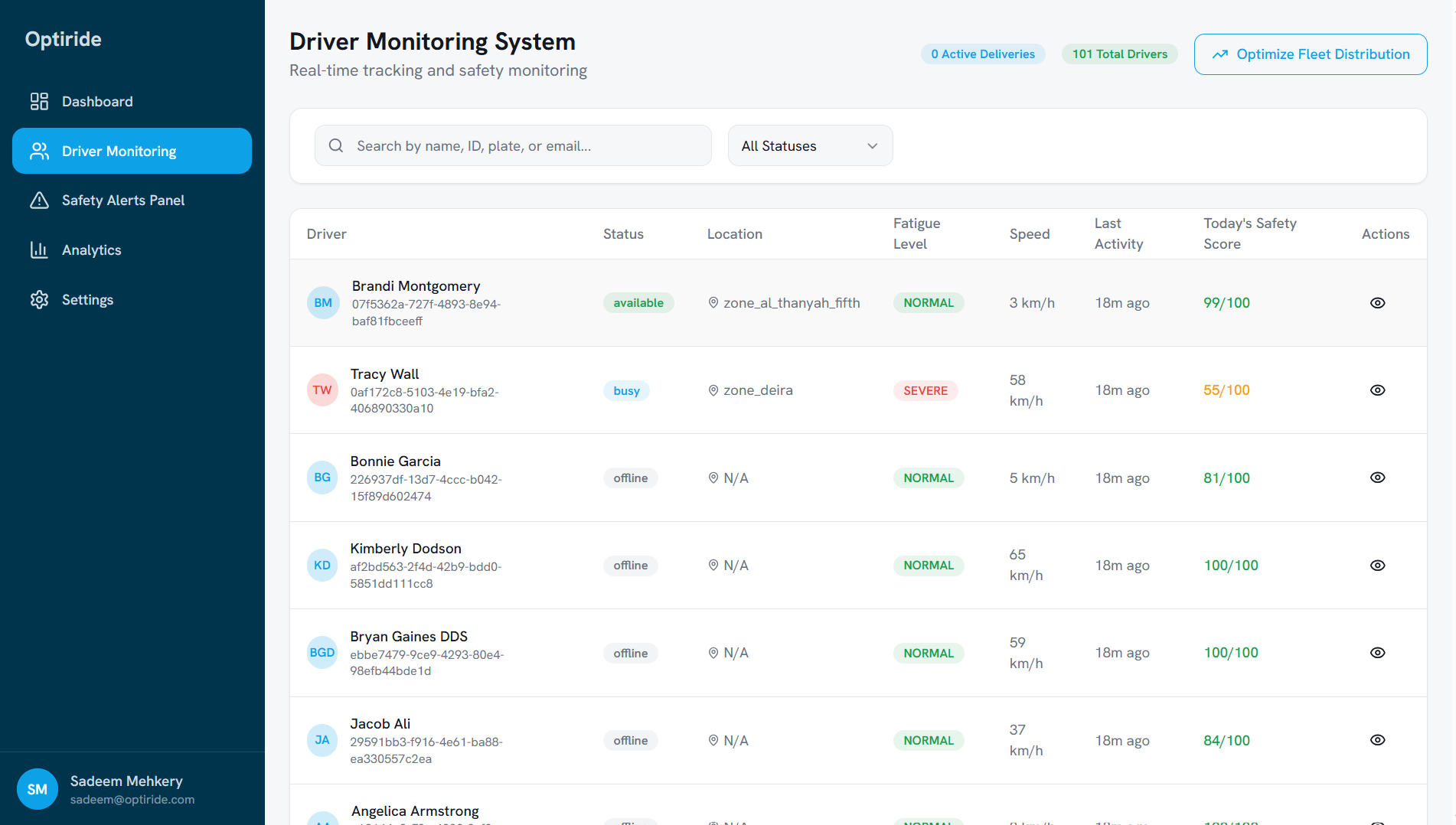The height and width of the screenshot is (825, 1456).
Task: Click the Settings gear icon
Action: point(39,299)
